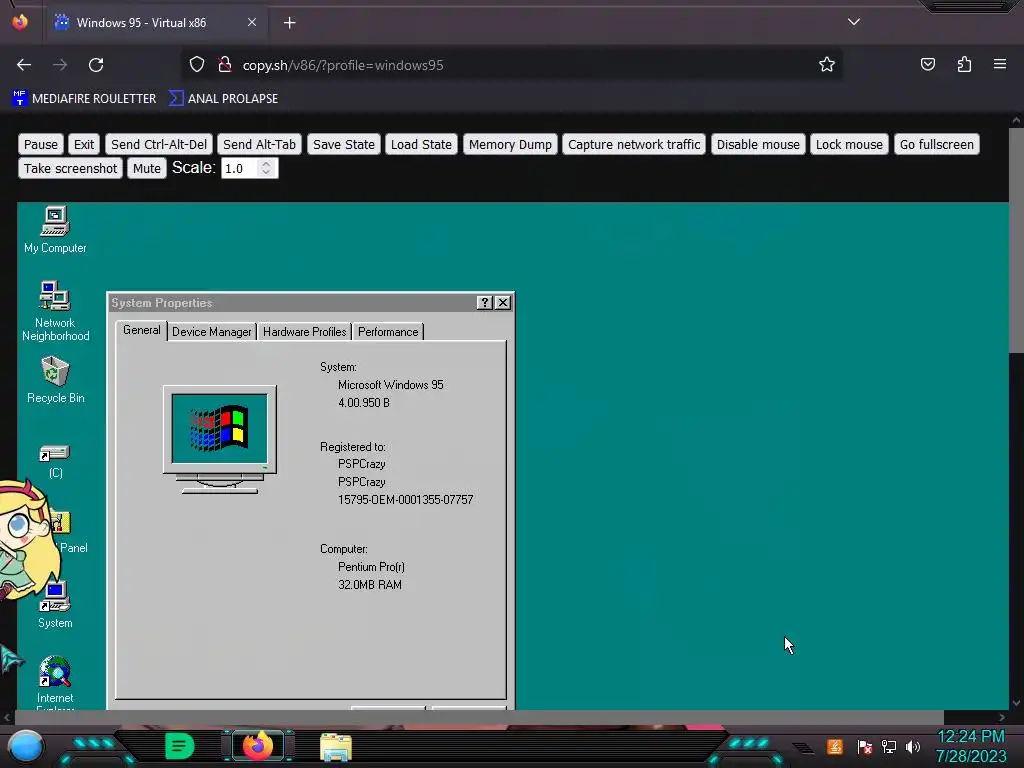This screenshot has height=768, width=1024.
Task: Open the MEDIAFIRE ROULETTER bookmark
Action: point(84,99)
